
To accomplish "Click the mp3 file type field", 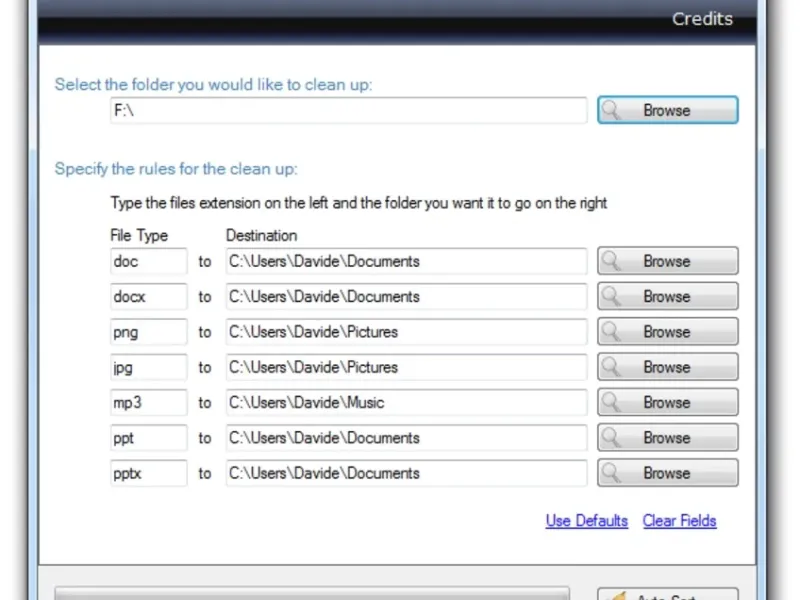I will pyautogui.click(x=148, y=403).
